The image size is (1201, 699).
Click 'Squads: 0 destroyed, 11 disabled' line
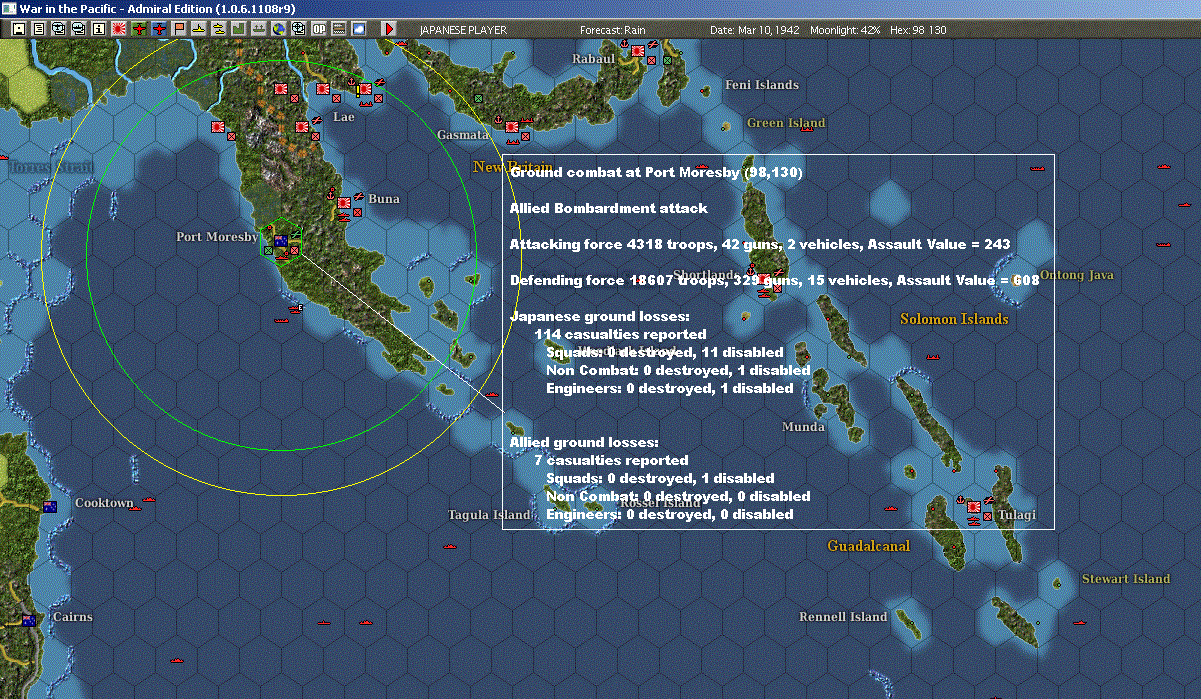pyautogui.click(x=664, y=352)
